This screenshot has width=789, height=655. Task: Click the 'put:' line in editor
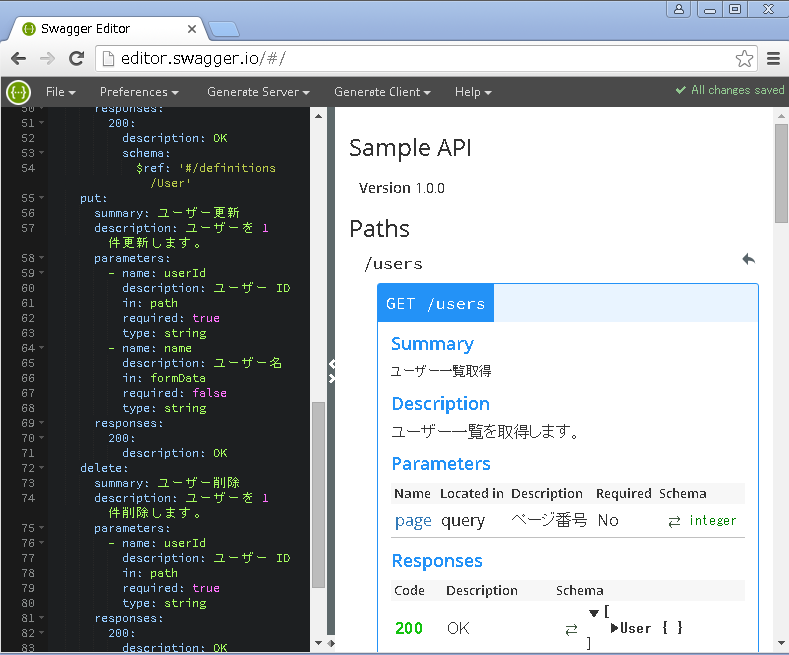tap(94, 198)
